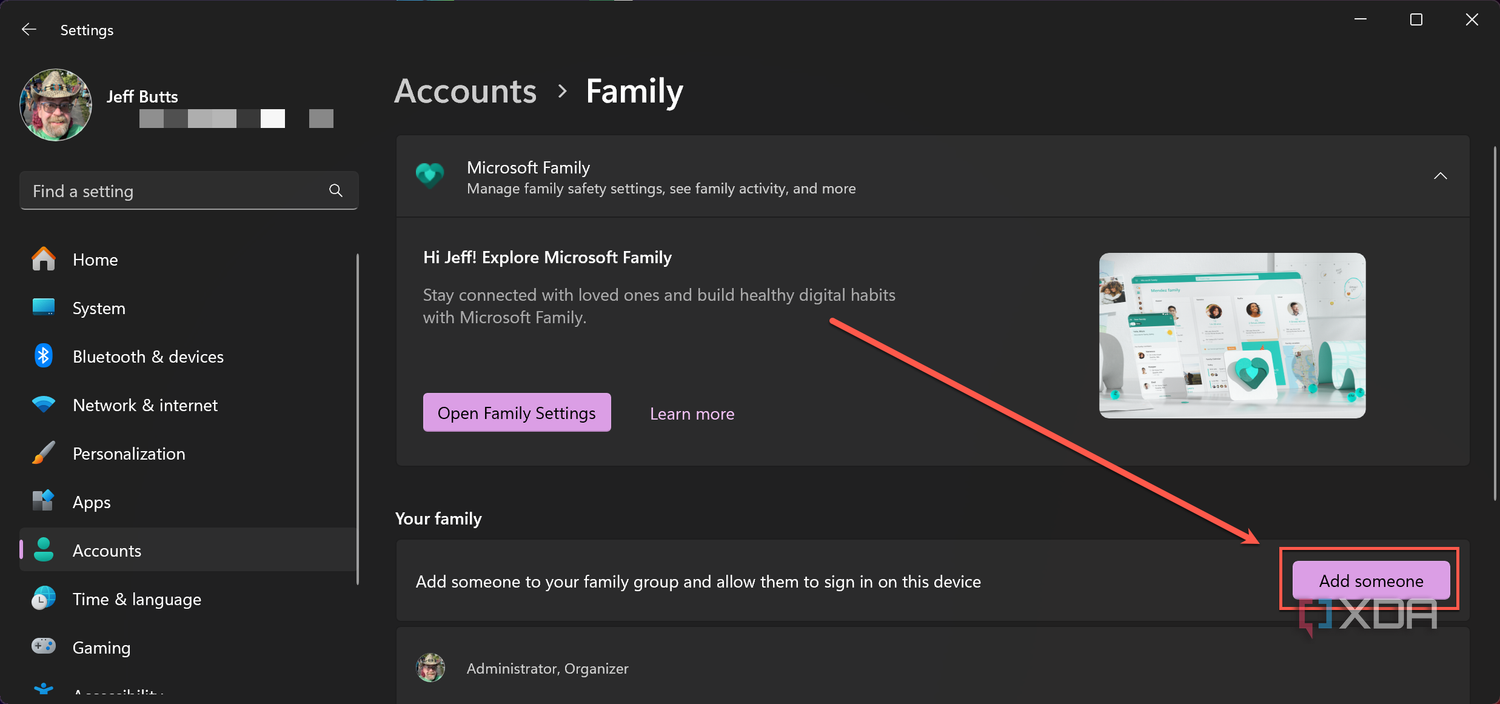Maximize the Settings window

tap(1416, 20)
